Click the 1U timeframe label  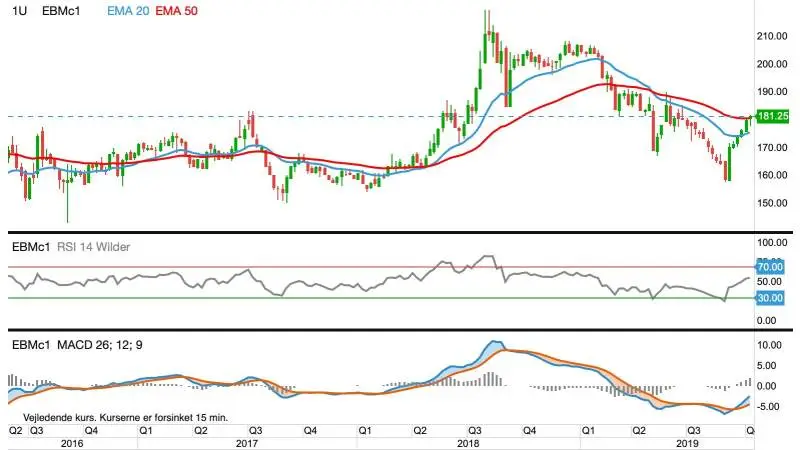[19, 11]
